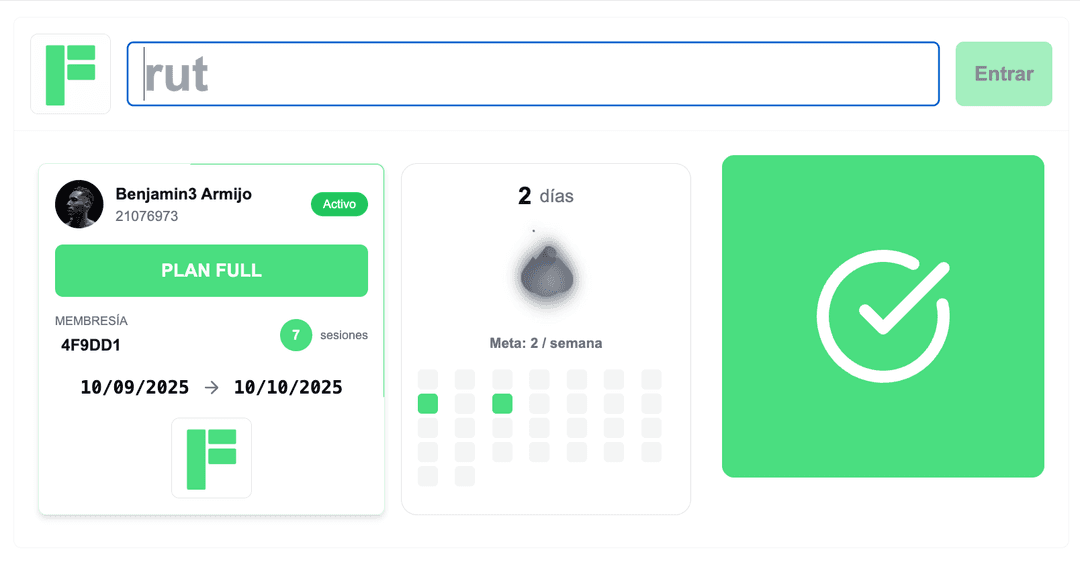1080x585 pixels.
Task: Click Benjamin3 Armijo's profile avatar
Action: coord(79,204)
